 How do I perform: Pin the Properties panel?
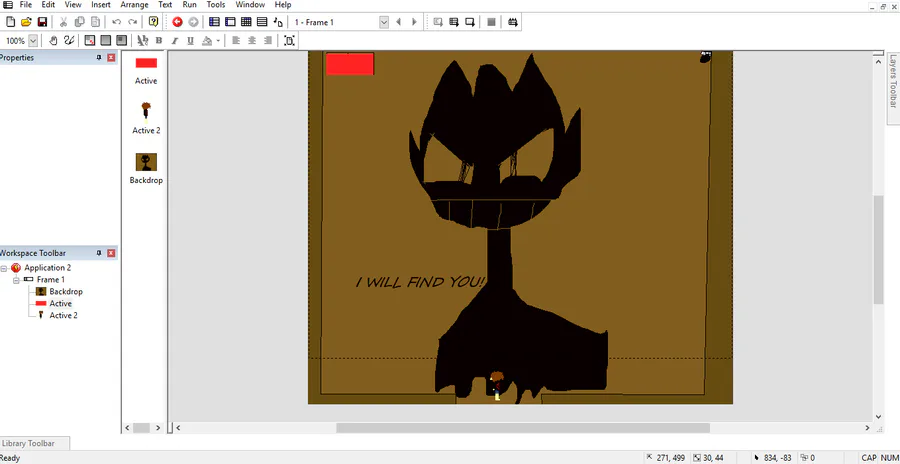[99, 57]
